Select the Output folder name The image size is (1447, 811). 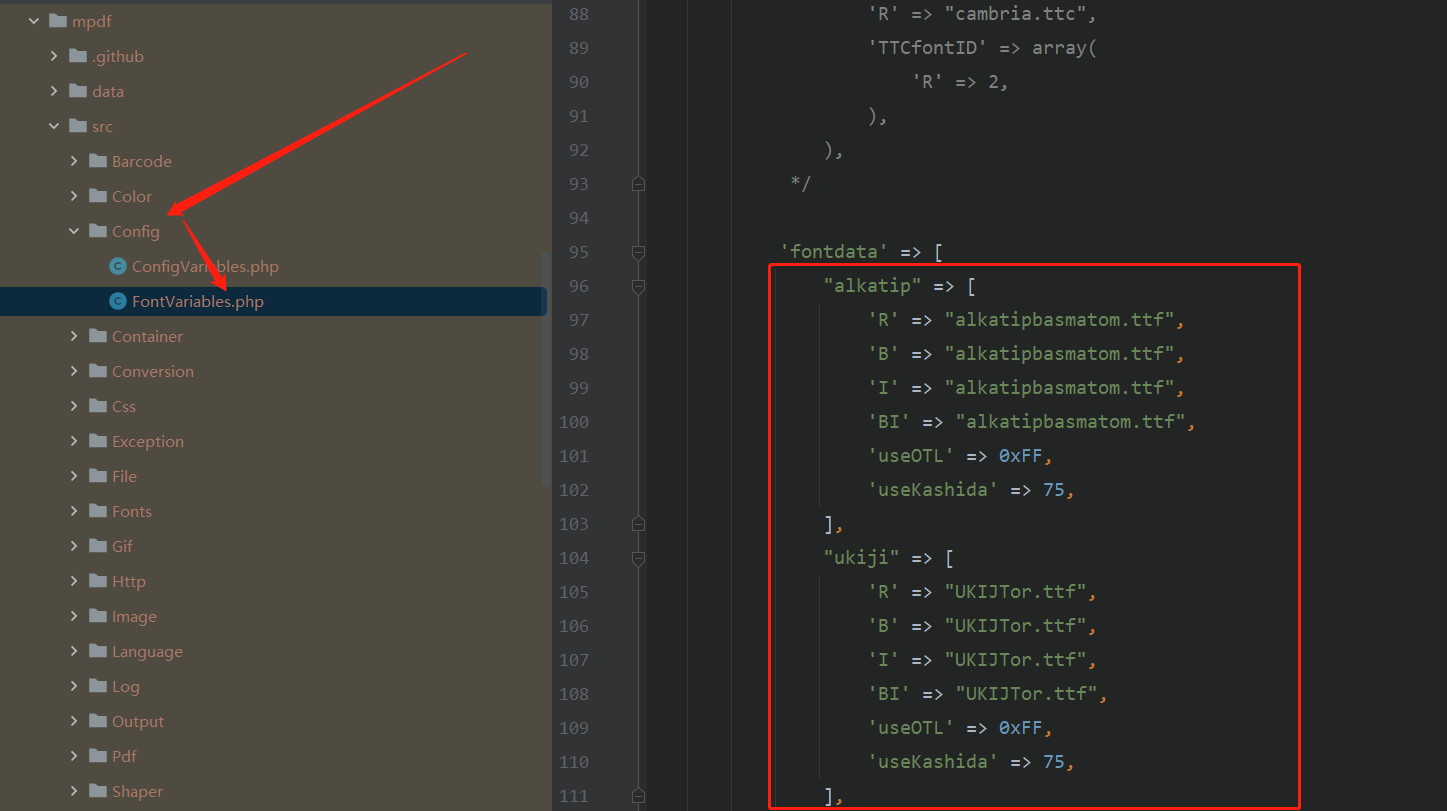[137, 722]
